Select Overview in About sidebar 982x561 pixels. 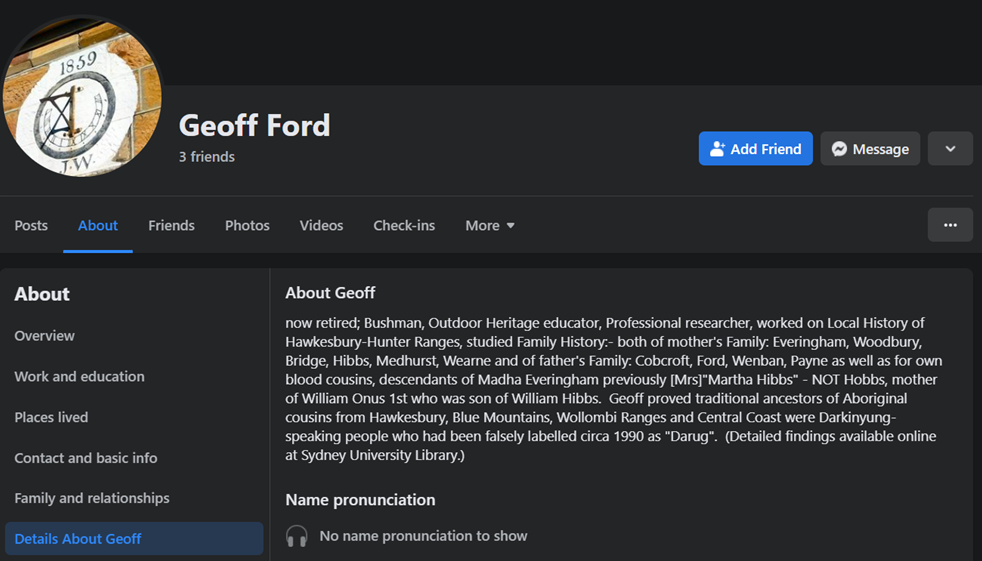[x=45, y=336]
